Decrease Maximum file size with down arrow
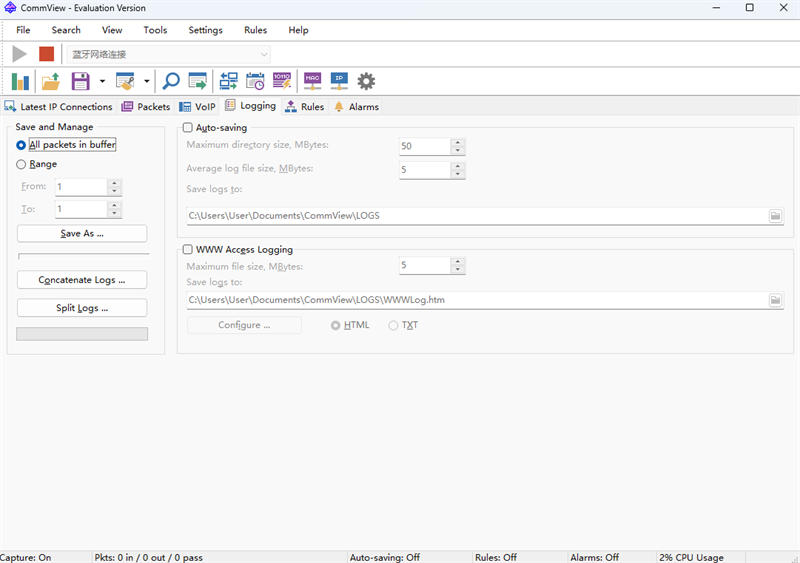 point(458,270)
